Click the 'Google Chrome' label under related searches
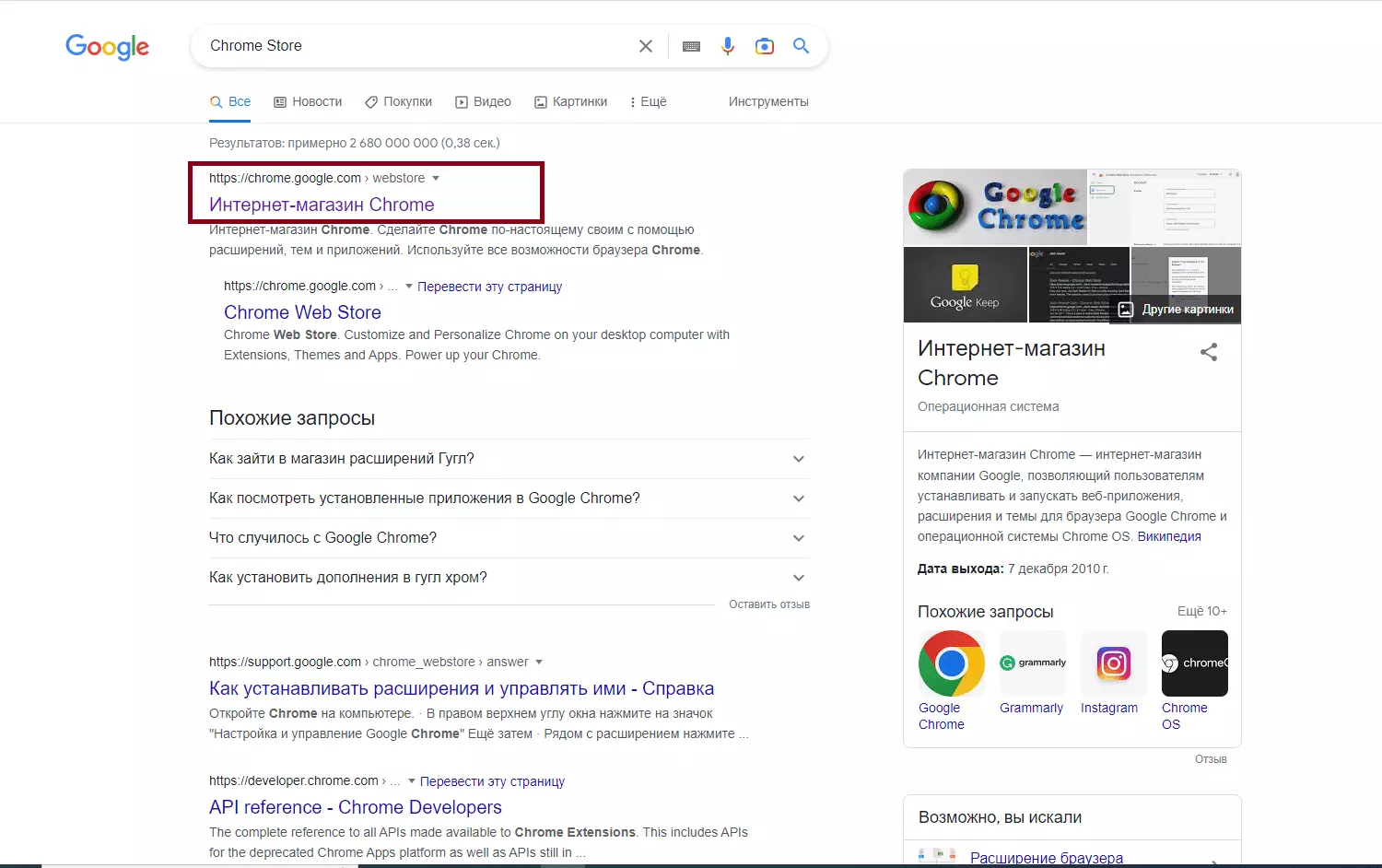 coord(942,716)
